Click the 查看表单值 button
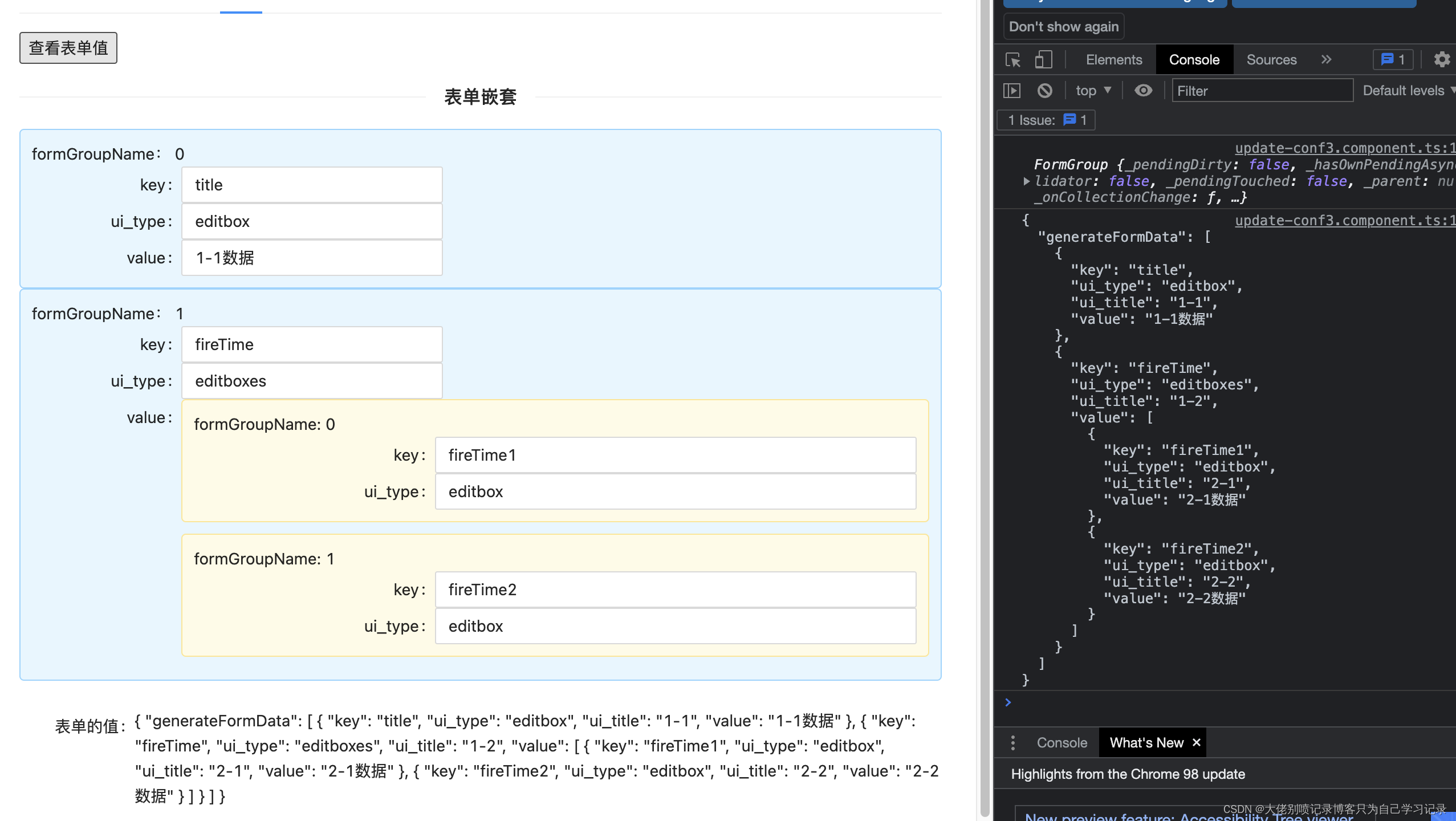The image size is (1456, 821). pyautogui.click(x=68, y=48)
